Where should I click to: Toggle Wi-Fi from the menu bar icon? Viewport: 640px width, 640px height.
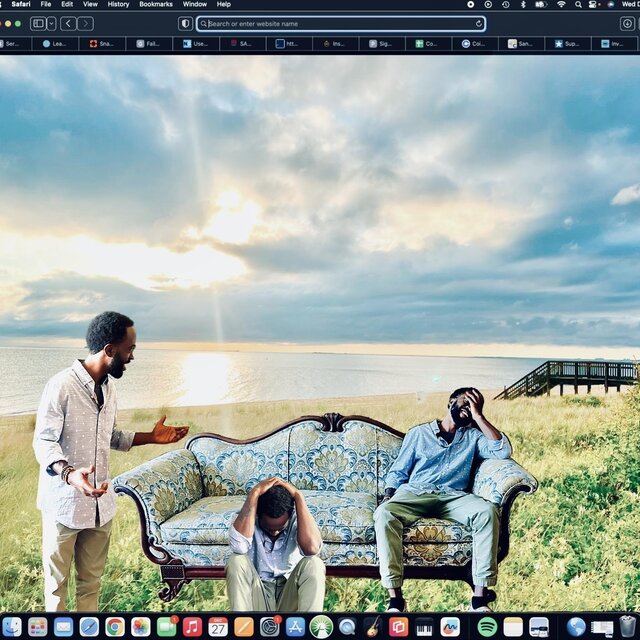[560, 4]
